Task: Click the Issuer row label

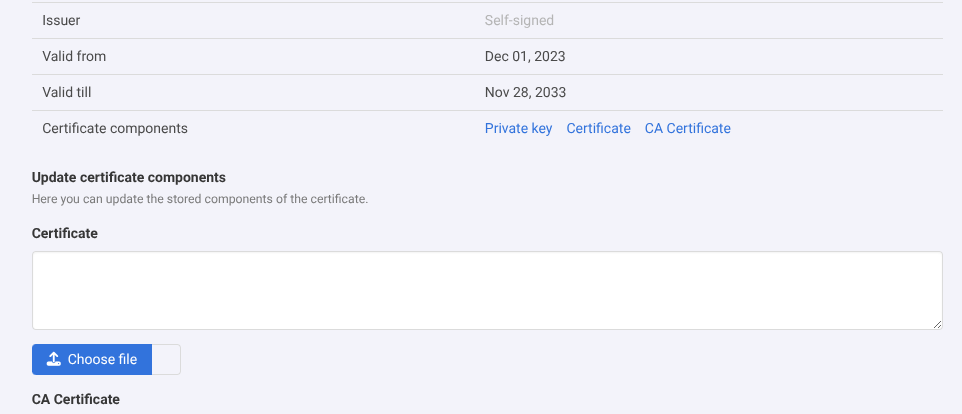Action: tap(61, 20)
